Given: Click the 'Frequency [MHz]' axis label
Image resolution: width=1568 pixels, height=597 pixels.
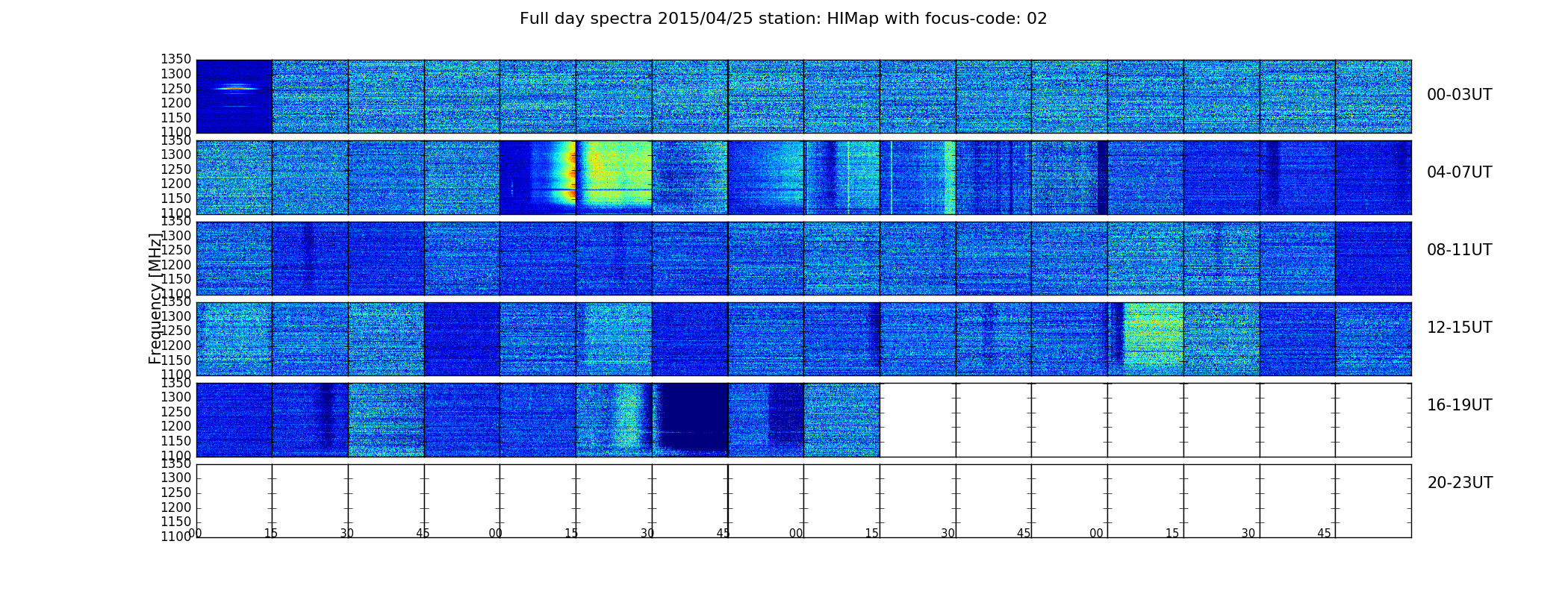Looking at the screenshot, I should pos(155,298).
